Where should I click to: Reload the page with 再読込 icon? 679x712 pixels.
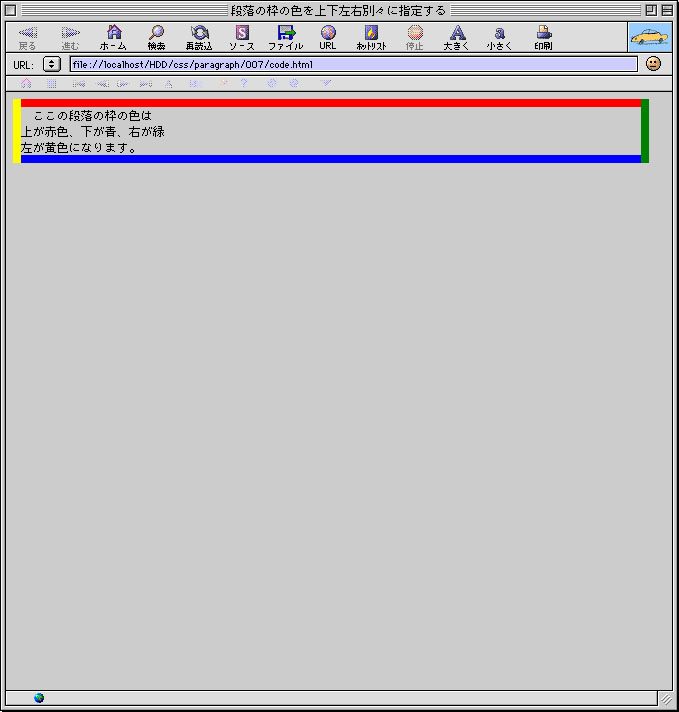click(199, 32)
